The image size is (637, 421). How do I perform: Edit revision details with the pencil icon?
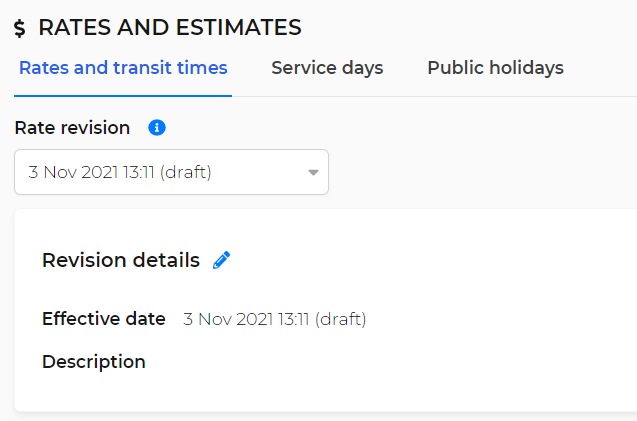[x=221, y=260]
